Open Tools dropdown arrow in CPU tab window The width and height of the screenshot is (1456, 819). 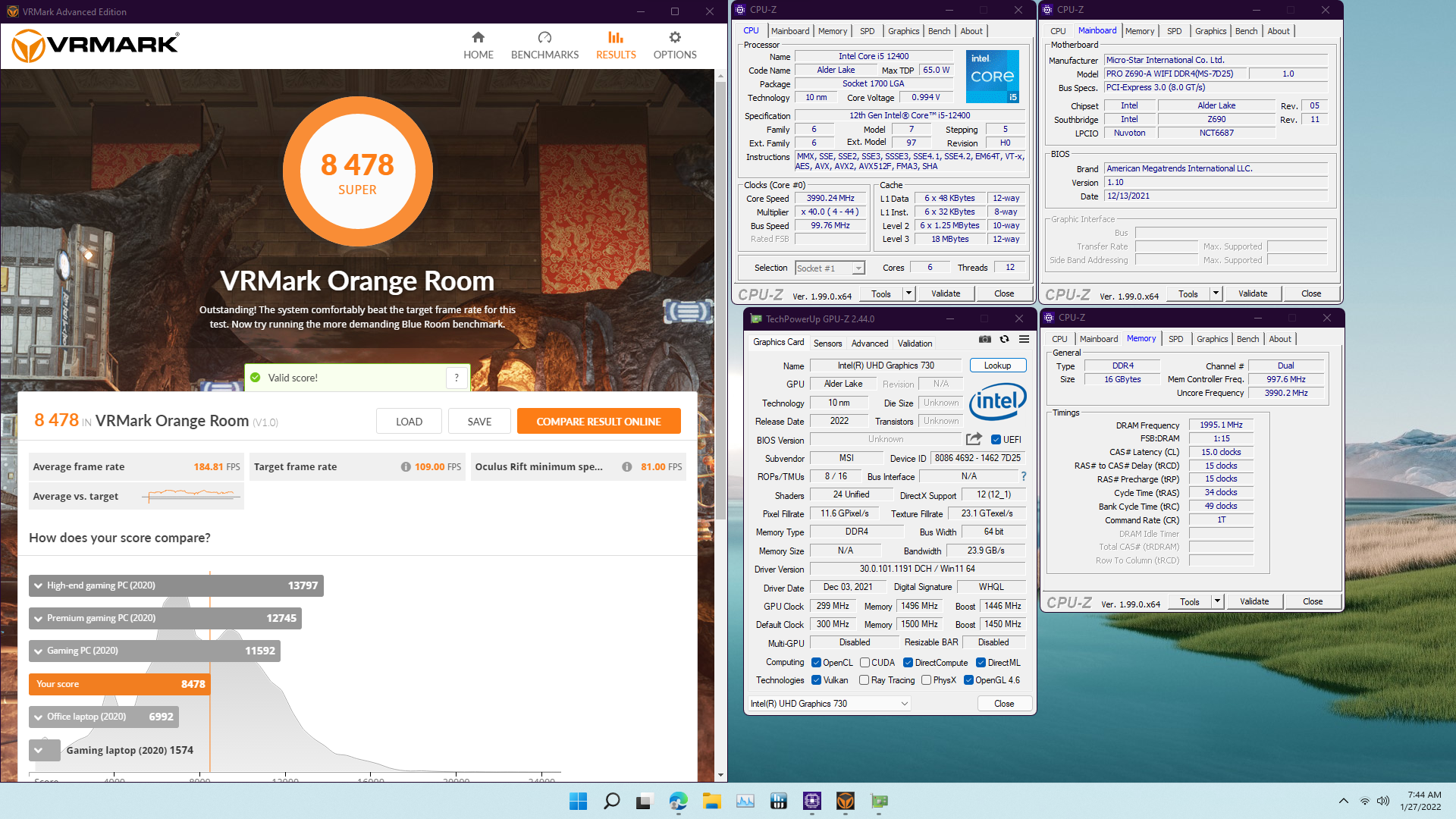coord(908,293)
